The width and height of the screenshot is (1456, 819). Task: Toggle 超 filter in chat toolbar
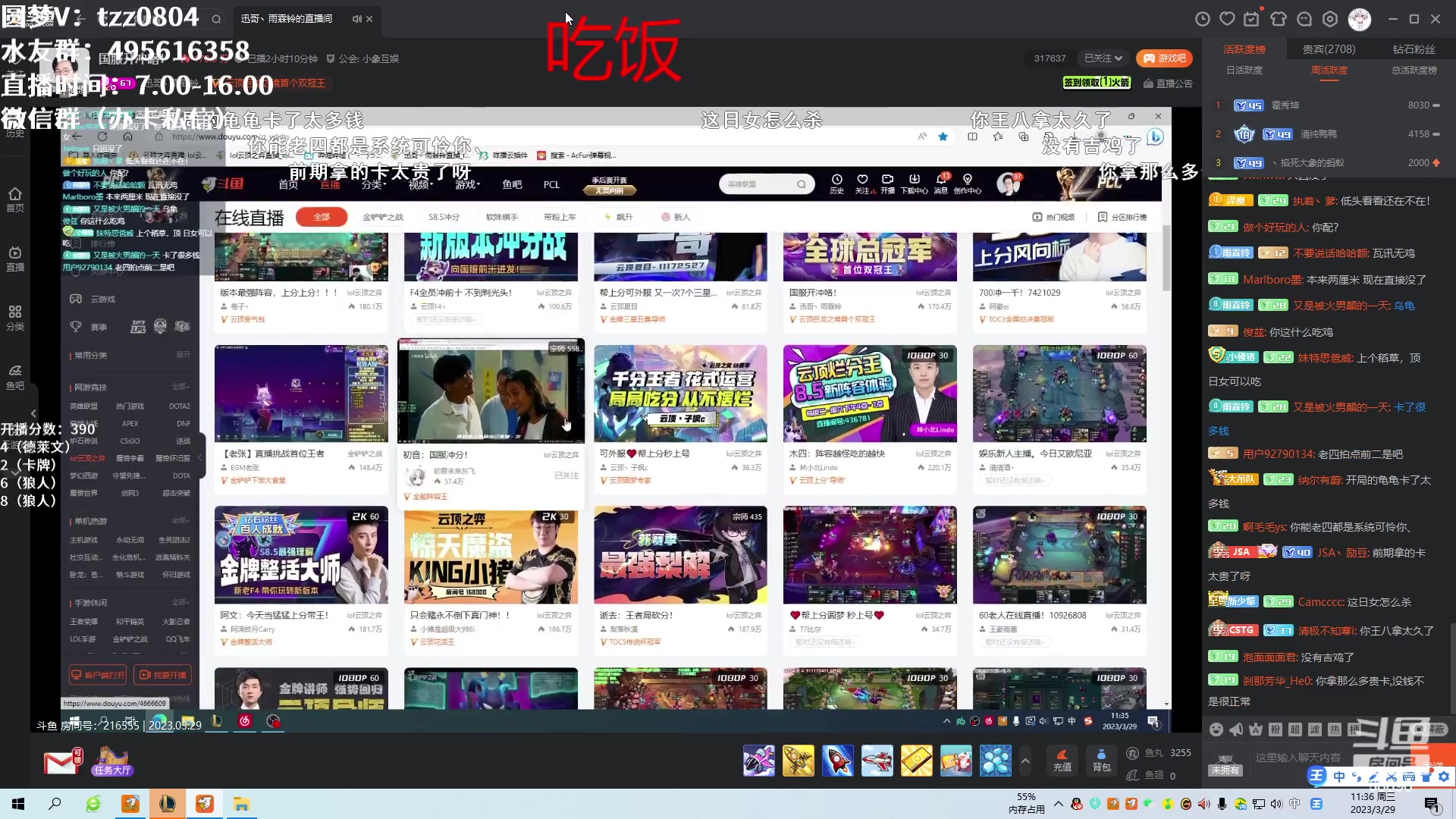[x=1295, y=730]
